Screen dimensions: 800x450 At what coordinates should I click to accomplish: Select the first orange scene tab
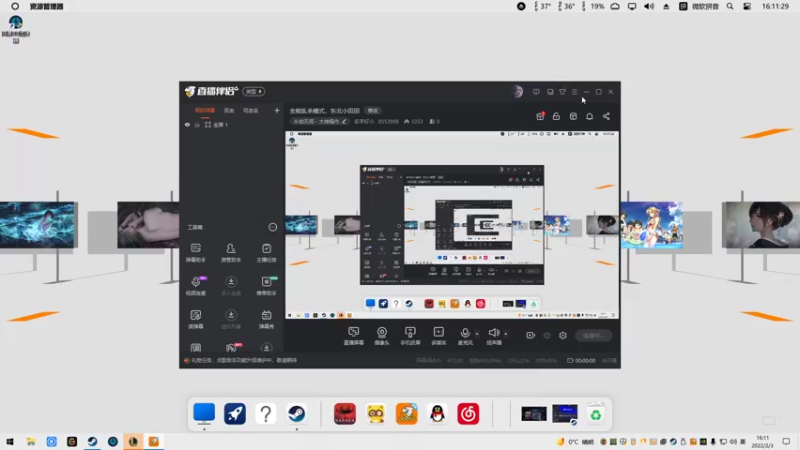click(205, 110)
